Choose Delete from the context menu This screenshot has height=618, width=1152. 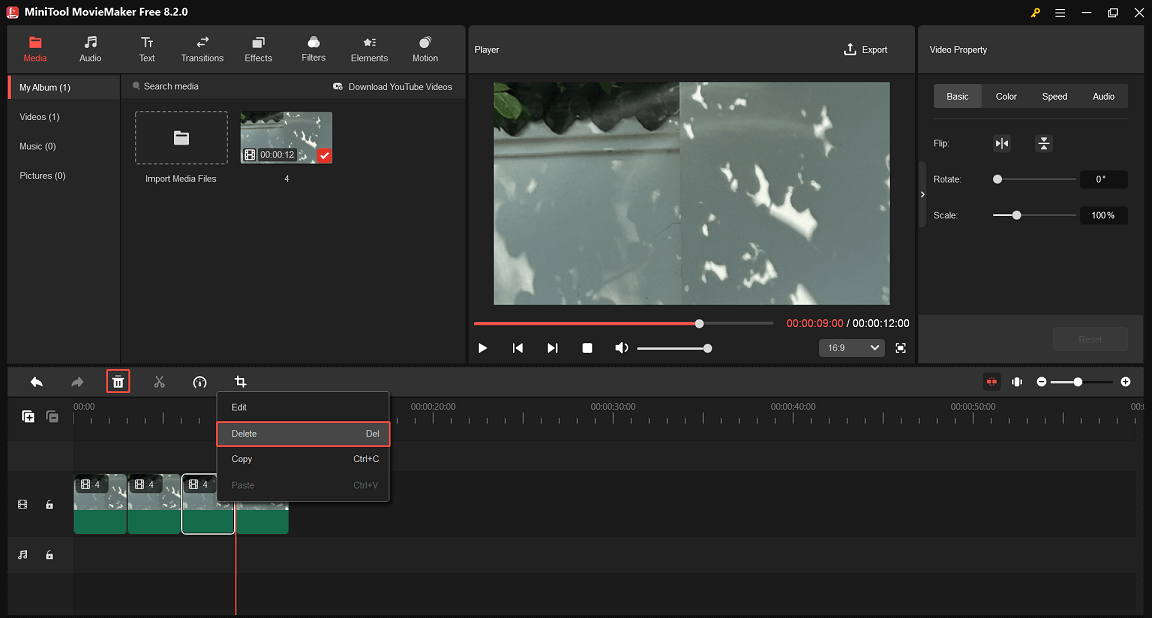point(303,434)
